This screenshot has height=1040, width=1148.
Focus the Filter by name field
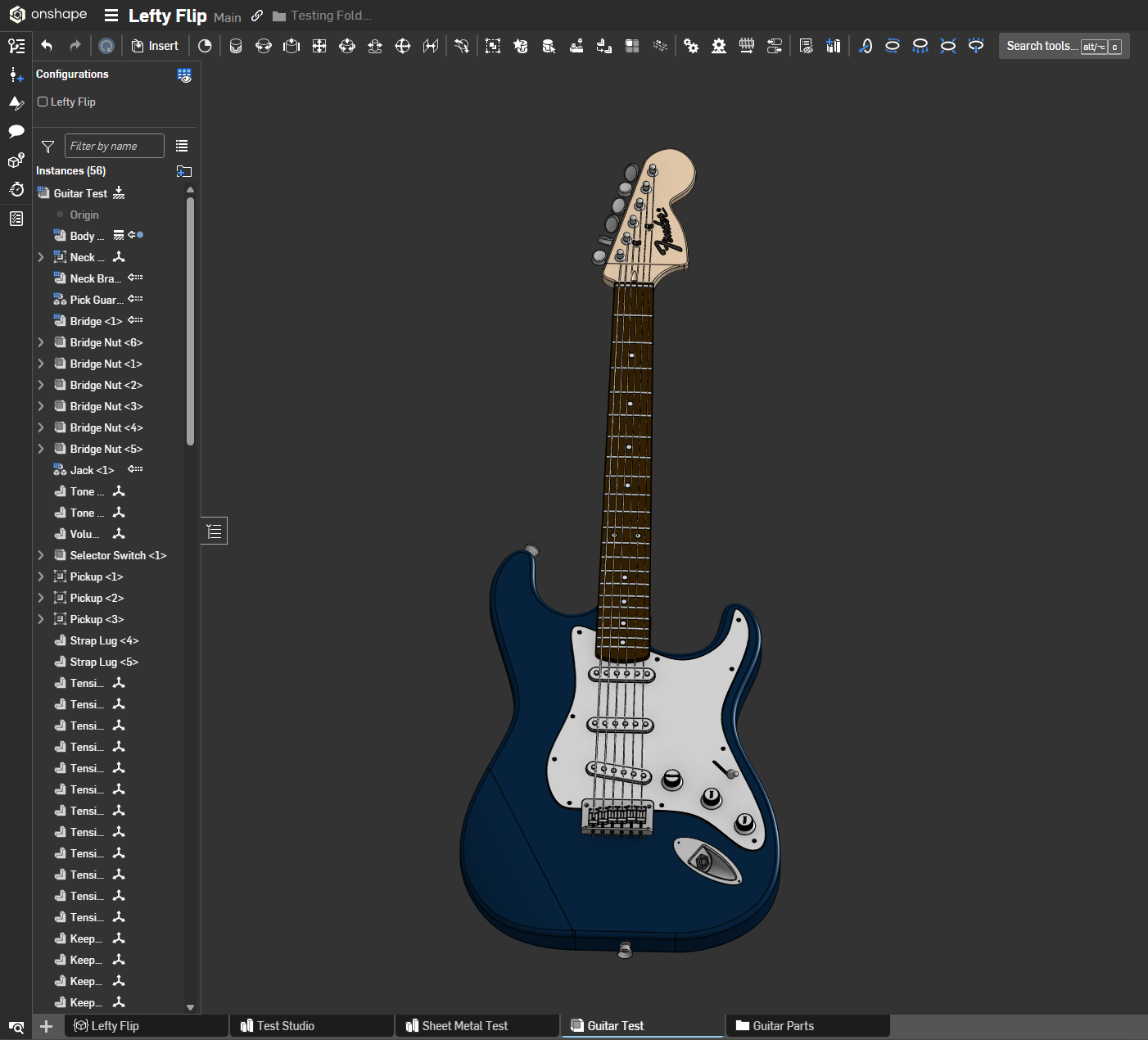tap(114, 146)
